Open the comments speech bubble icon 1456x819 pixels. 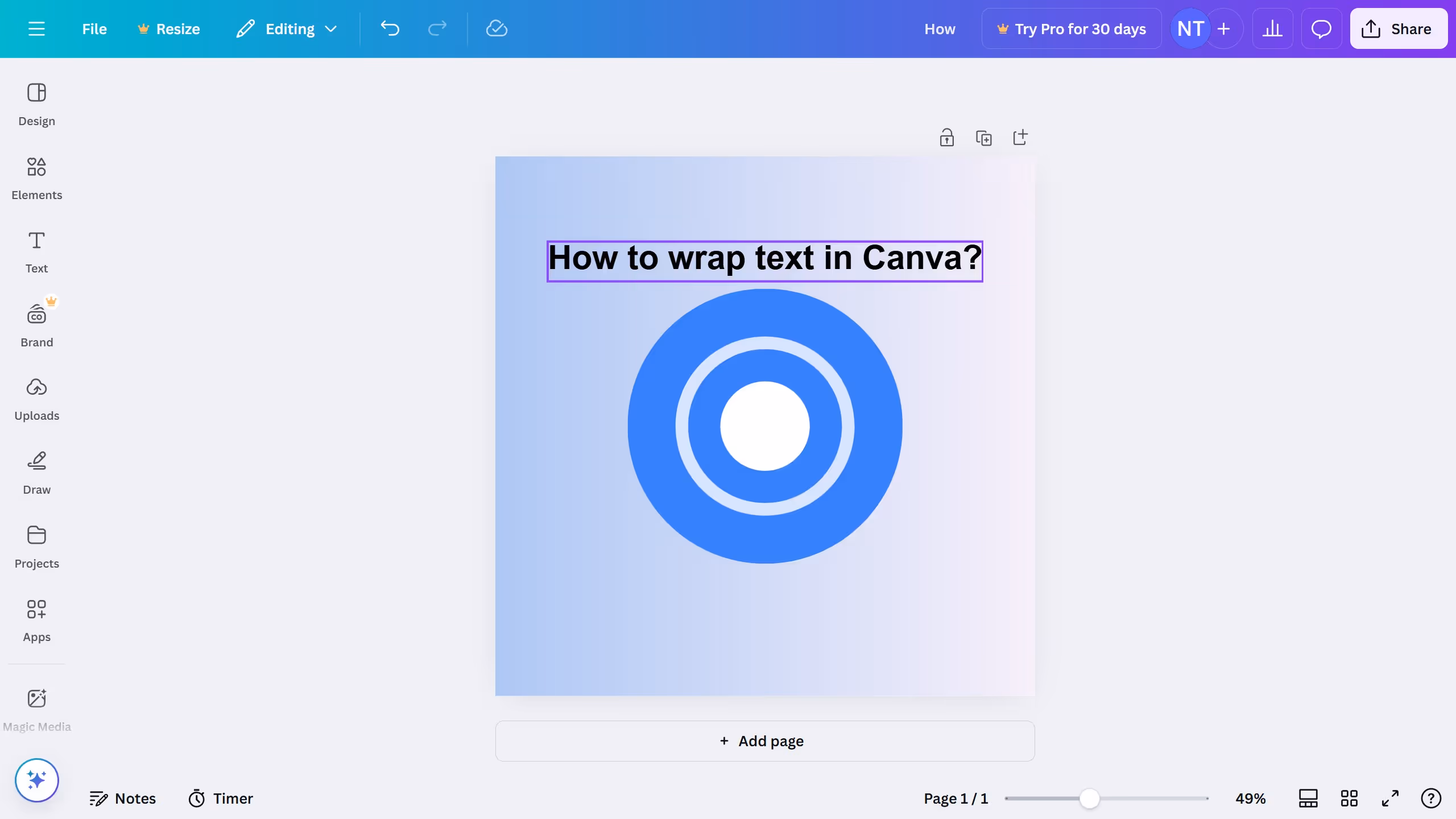coord(1321,28)
